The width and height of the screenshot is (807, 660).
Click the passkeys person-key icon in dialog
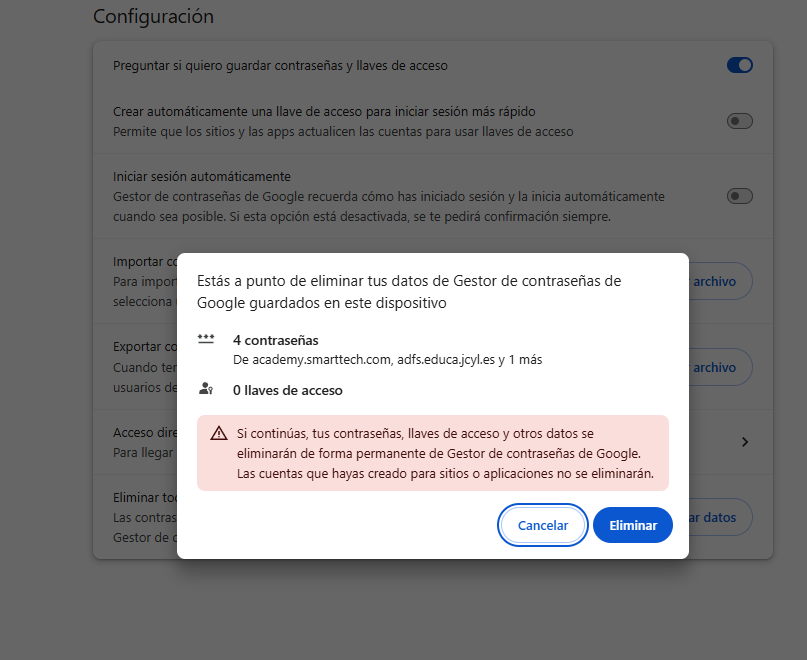206,389
